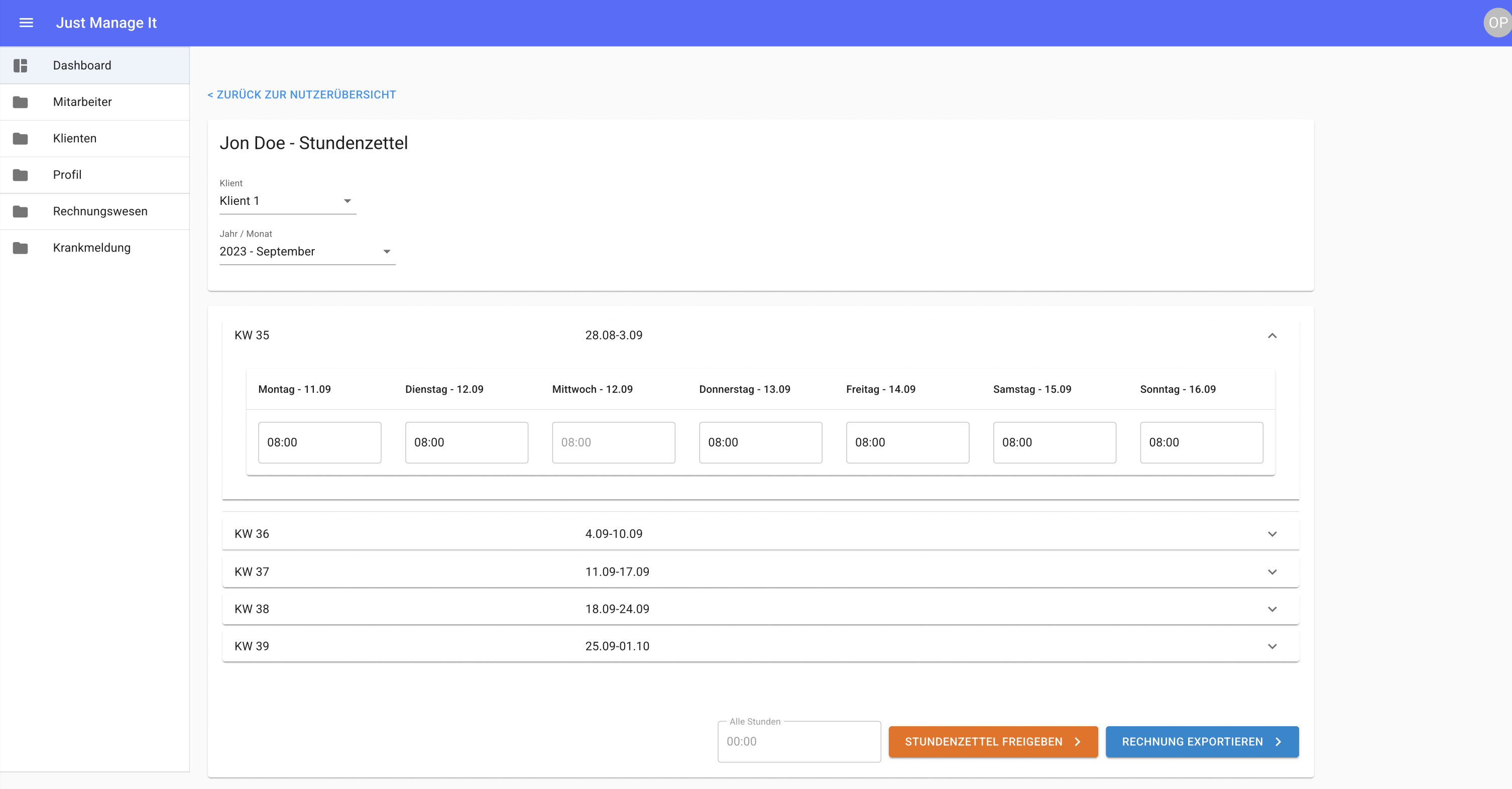
Task: Click the Rechnungswesen folder icon
Action: tap(21, 211)
